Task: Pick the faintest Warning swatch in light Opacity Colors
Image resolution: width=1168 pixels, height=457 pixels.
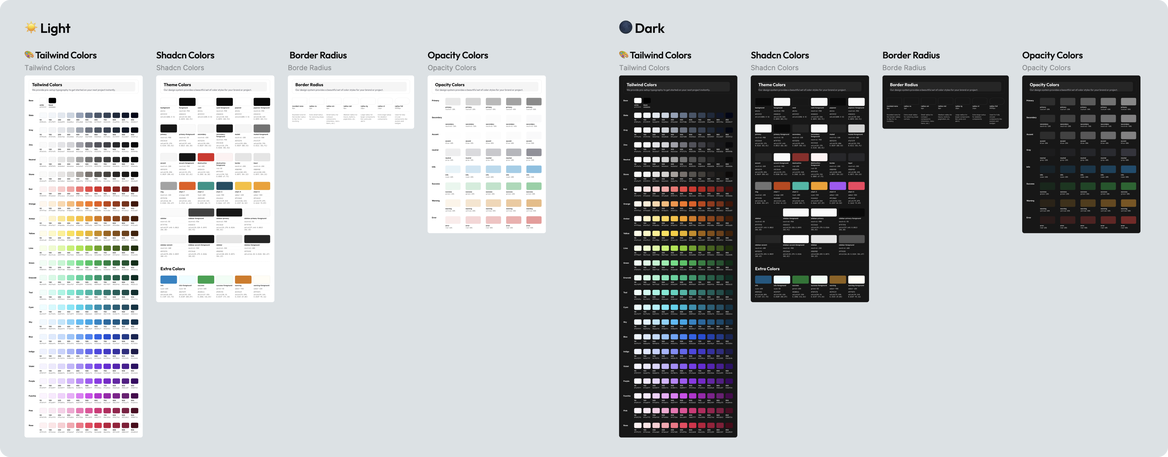Action: click(453, 203)
